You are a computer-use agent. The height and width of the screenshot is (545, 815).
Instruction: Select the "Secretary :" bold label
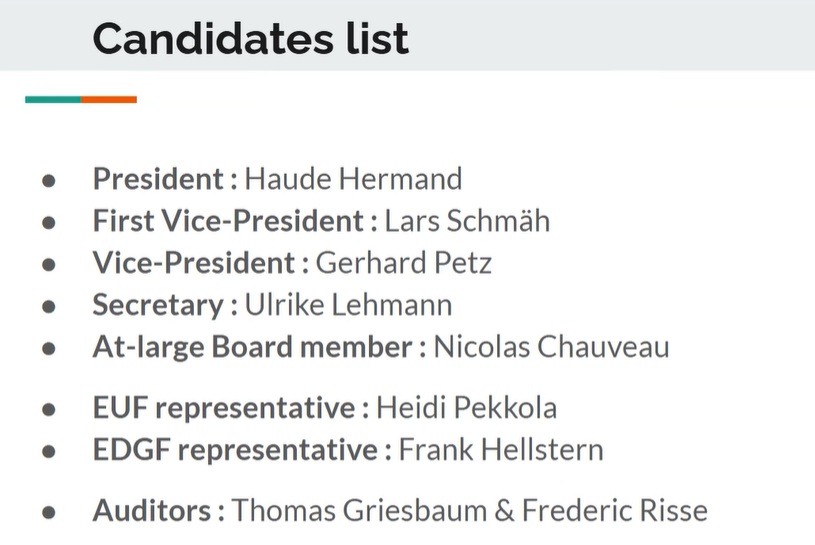(165, 304)
